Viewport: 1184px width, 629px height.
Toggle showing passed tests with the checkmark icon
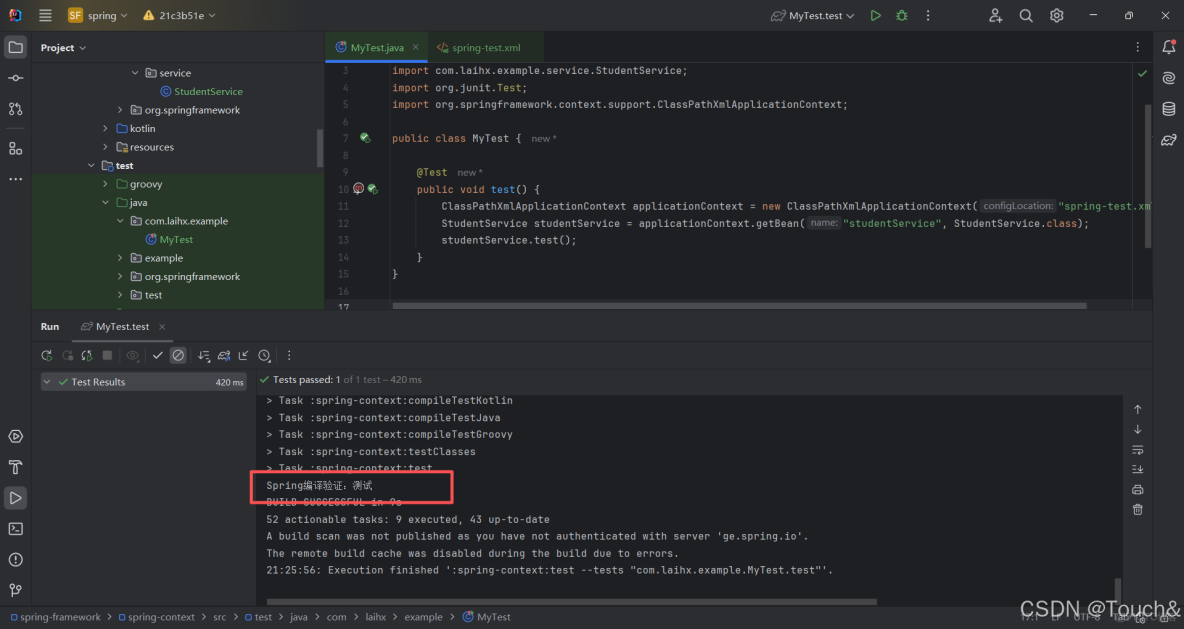(157, 355)
